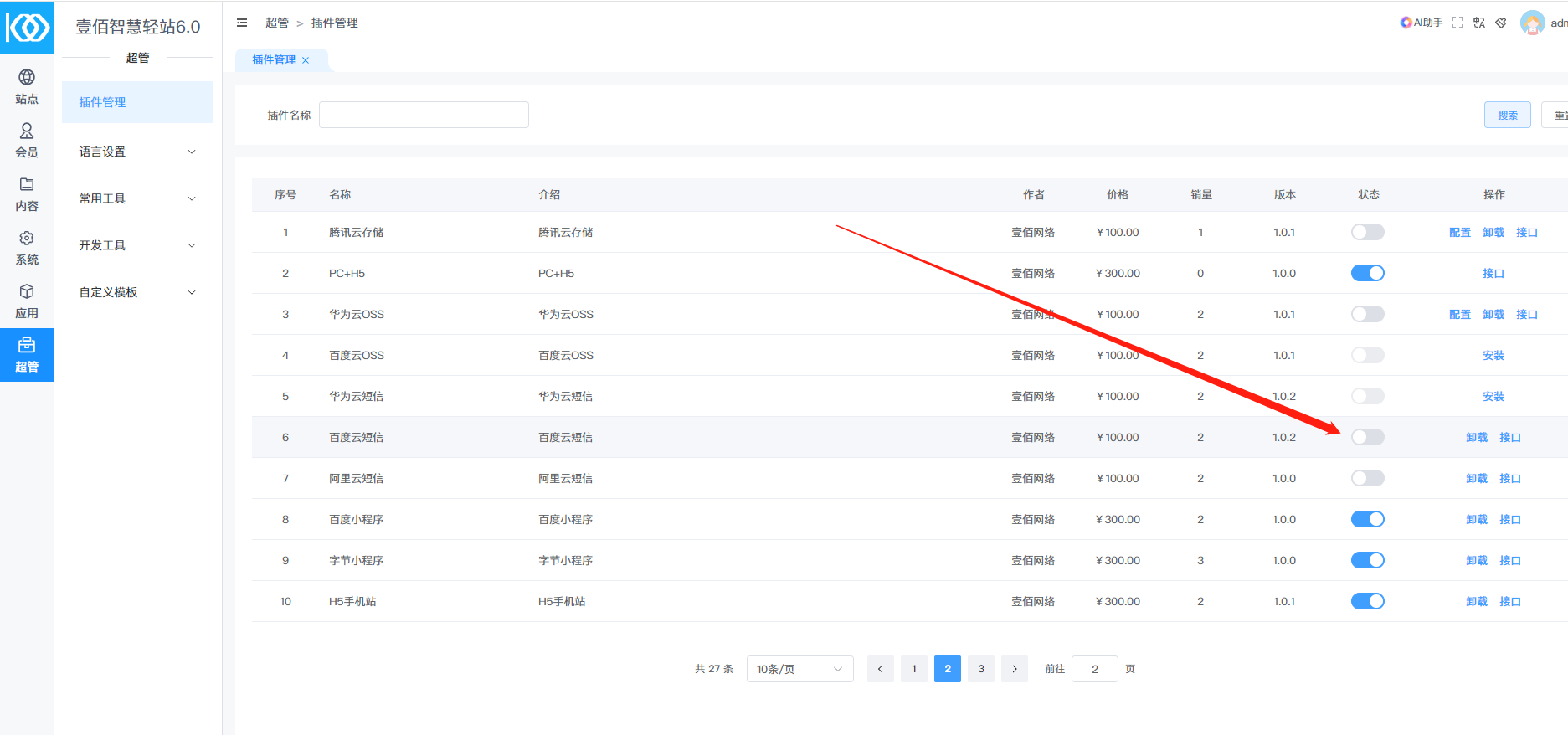Open the 站点 section in the sidebar
The width and height of the screenshot is (1568, 735).
tap(27, 86)
